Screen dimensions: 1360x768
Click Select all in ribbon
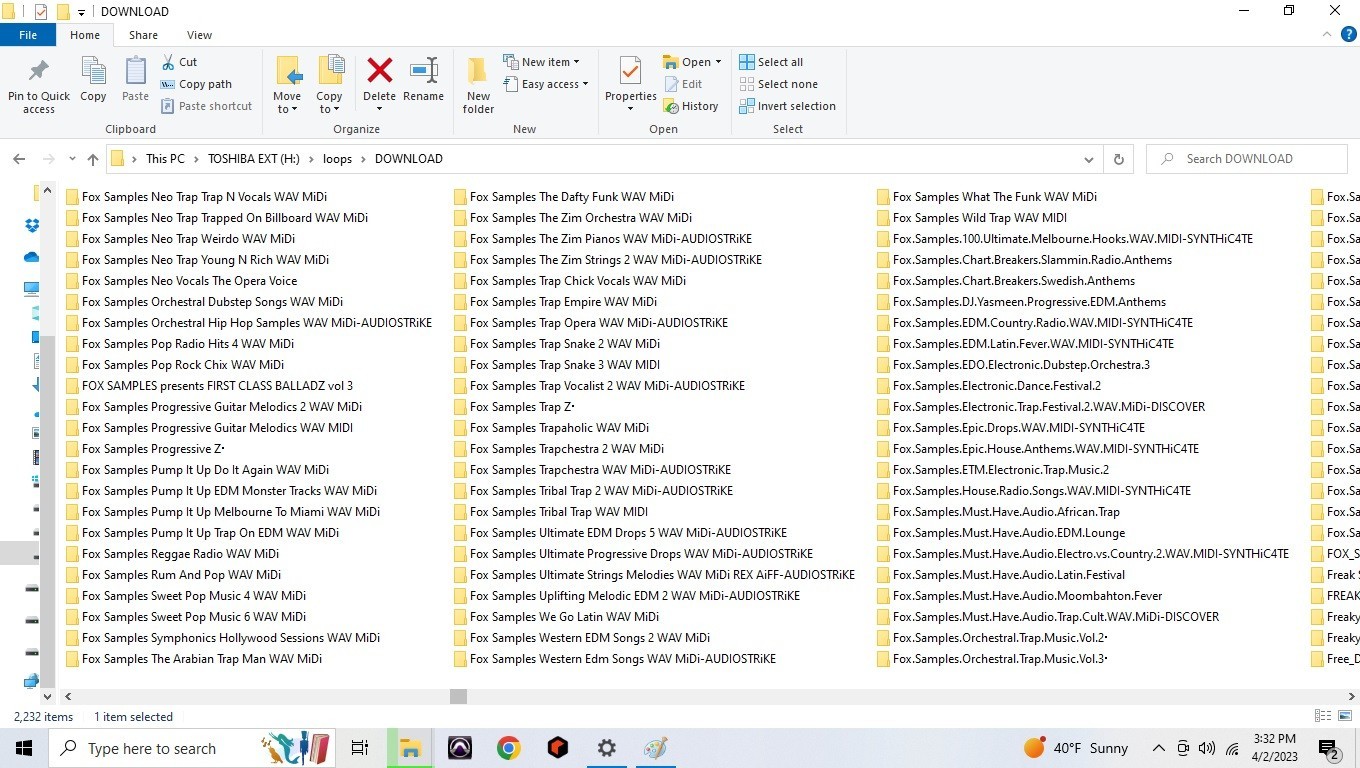click(771, 62)
